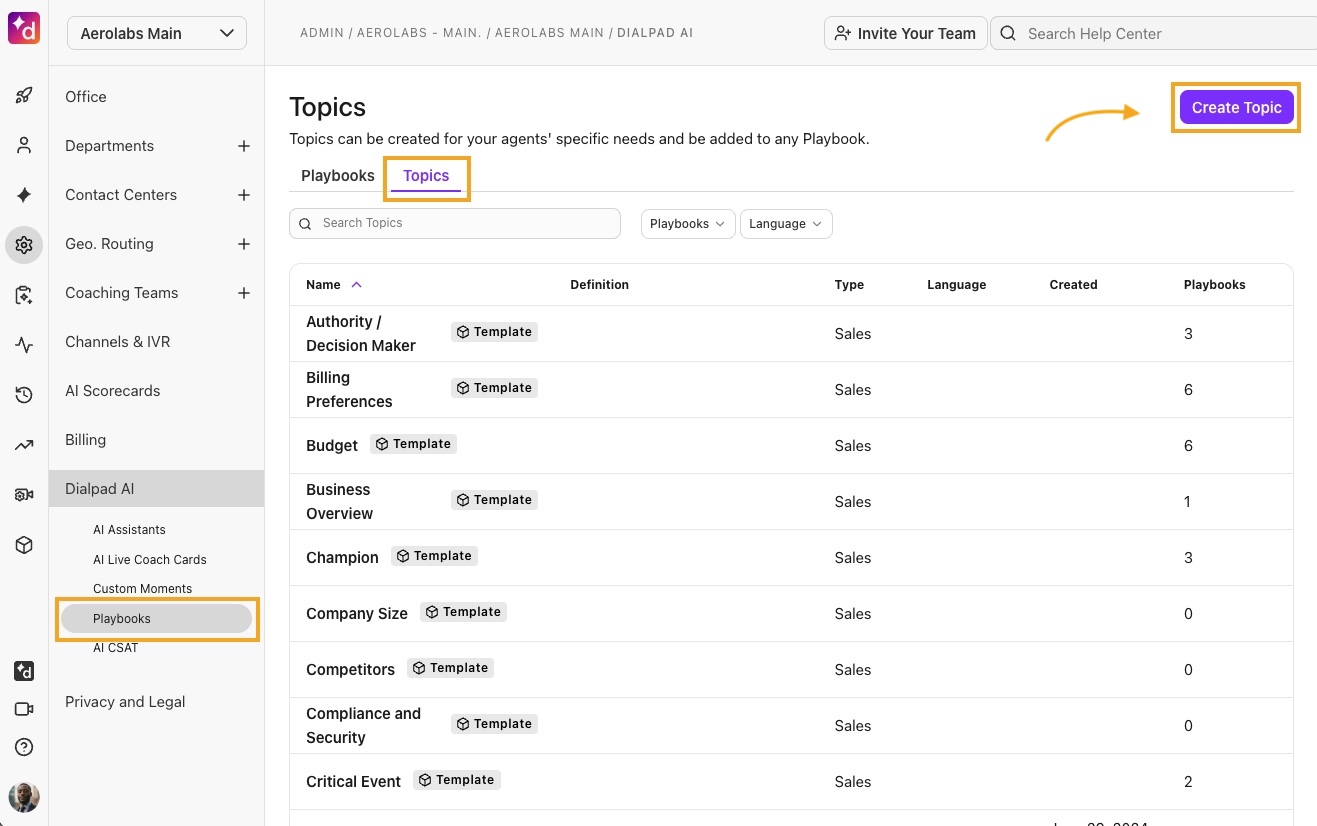Open AI Assistants submenu item

point(130,530)
